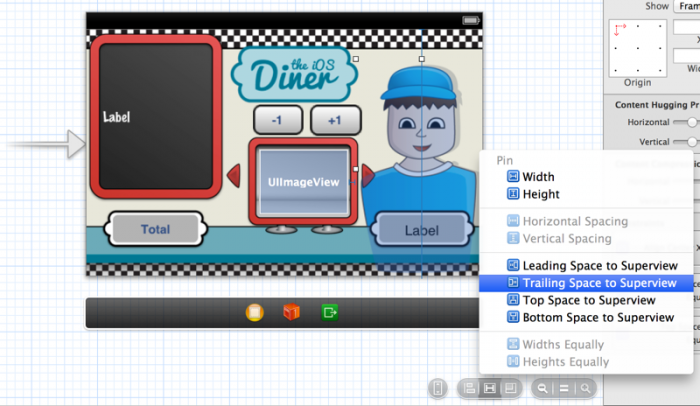Click the +1 button in the scene
Viewport: 700px width, 406px height.
(x=335, y=120)
